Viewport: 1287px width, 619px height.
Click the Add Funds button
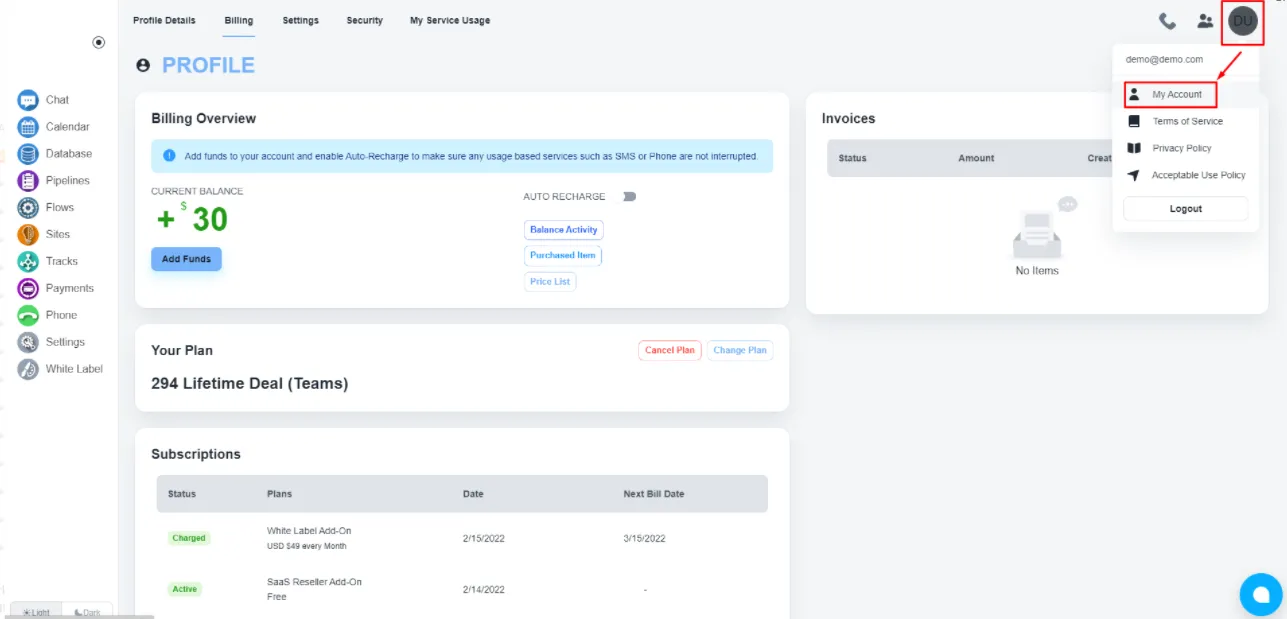click(x=186, y=259)
